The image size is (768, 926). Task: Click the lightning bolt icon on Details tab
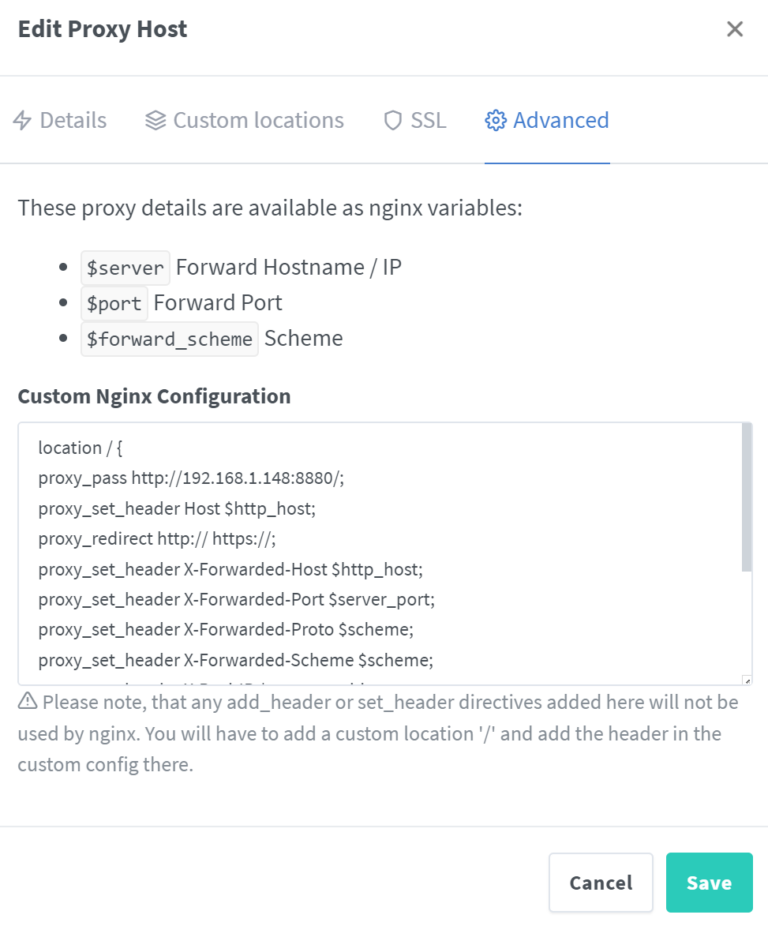pos(21,120)
